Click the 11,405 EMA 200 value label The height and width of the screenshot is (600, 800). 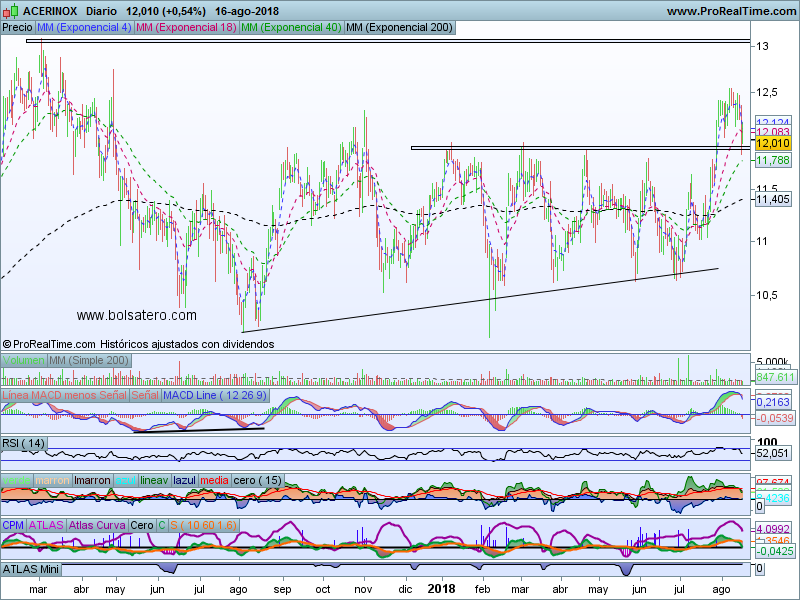tap(772, 200)
